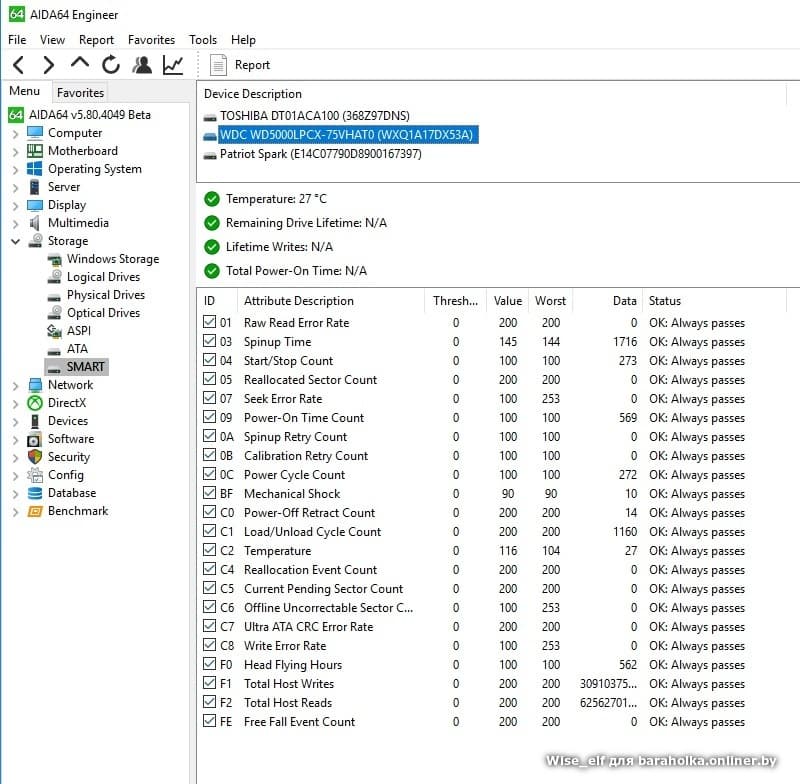Open the Report menu
Screen dimensions: 800x784
96,40
